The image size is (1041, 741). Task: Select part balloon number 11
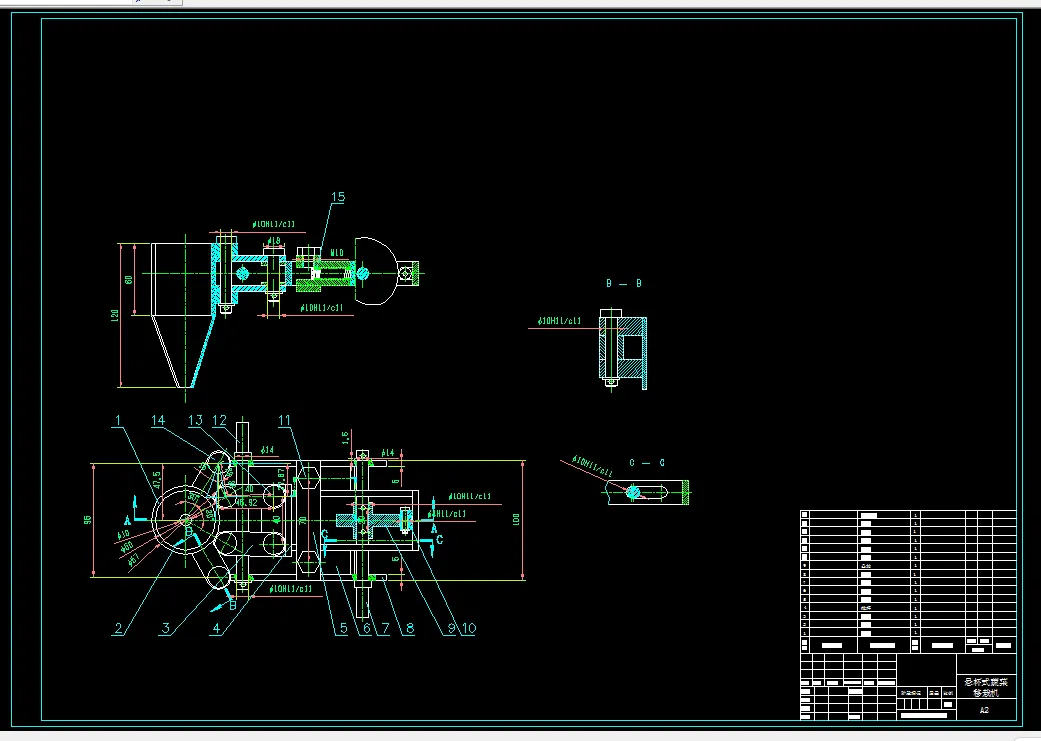[284, 420]
